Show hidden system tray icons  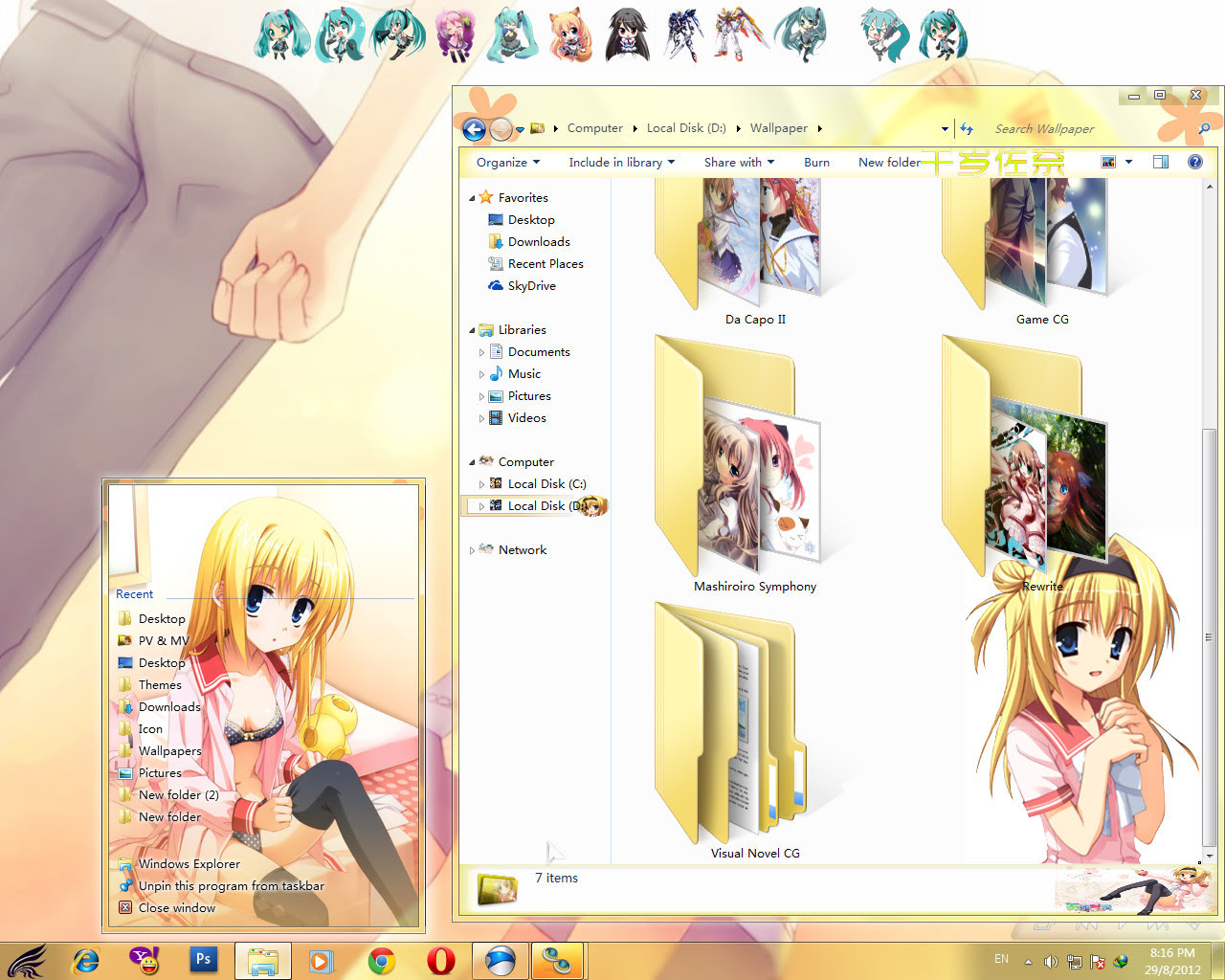[1029, 962]
